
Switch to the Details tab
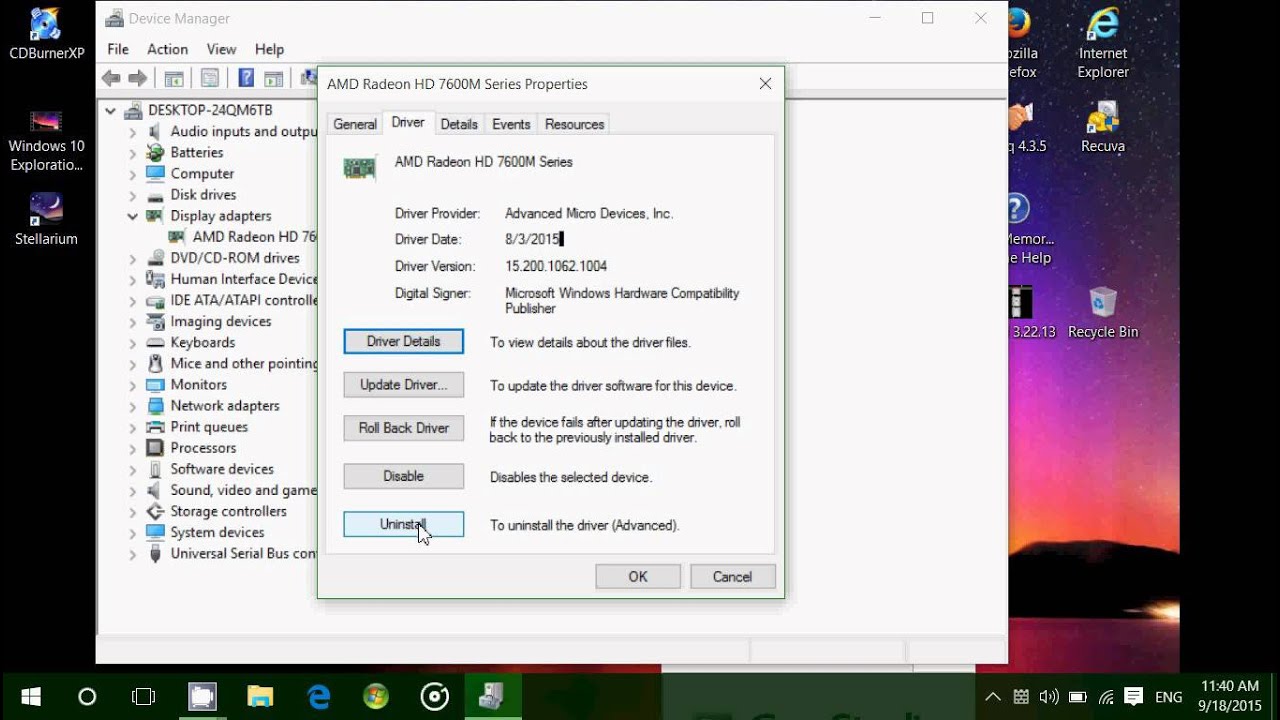click(x=459, y=124)
